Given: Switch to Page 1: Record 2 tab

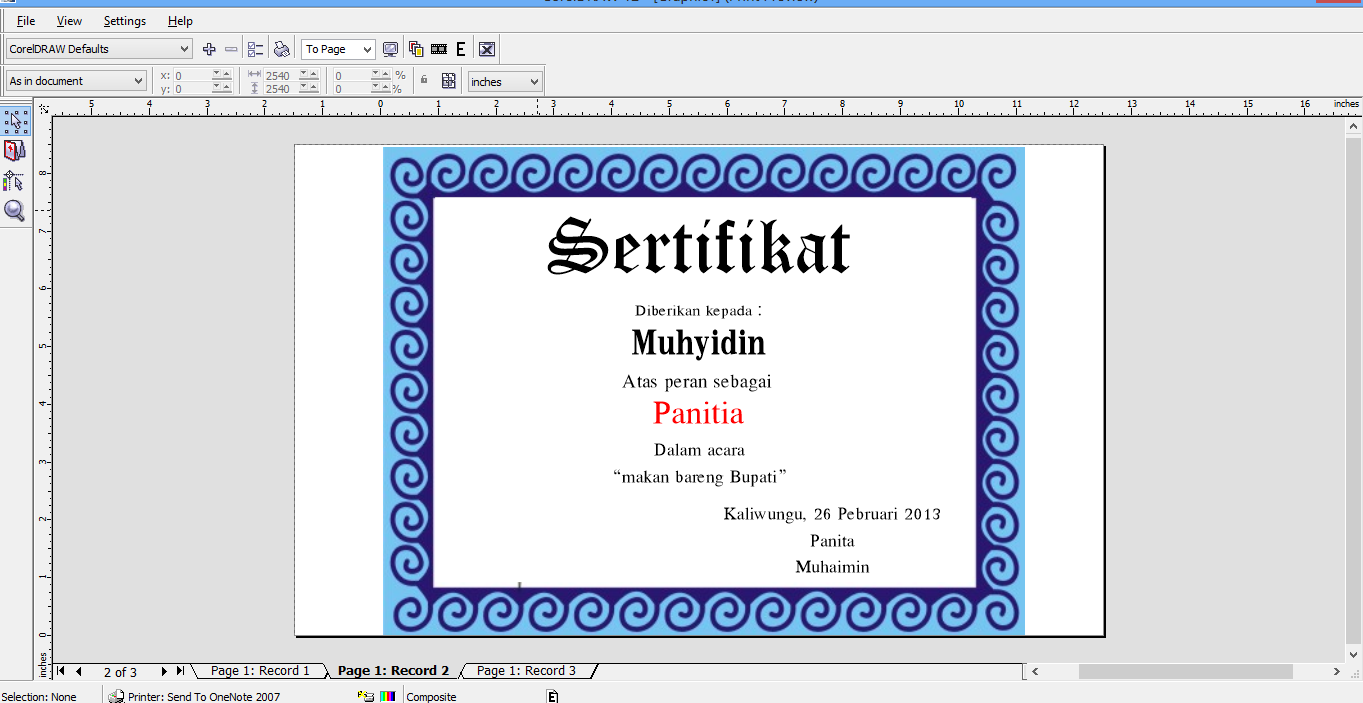Looking at the screenshot, I should tap(394, 671).
